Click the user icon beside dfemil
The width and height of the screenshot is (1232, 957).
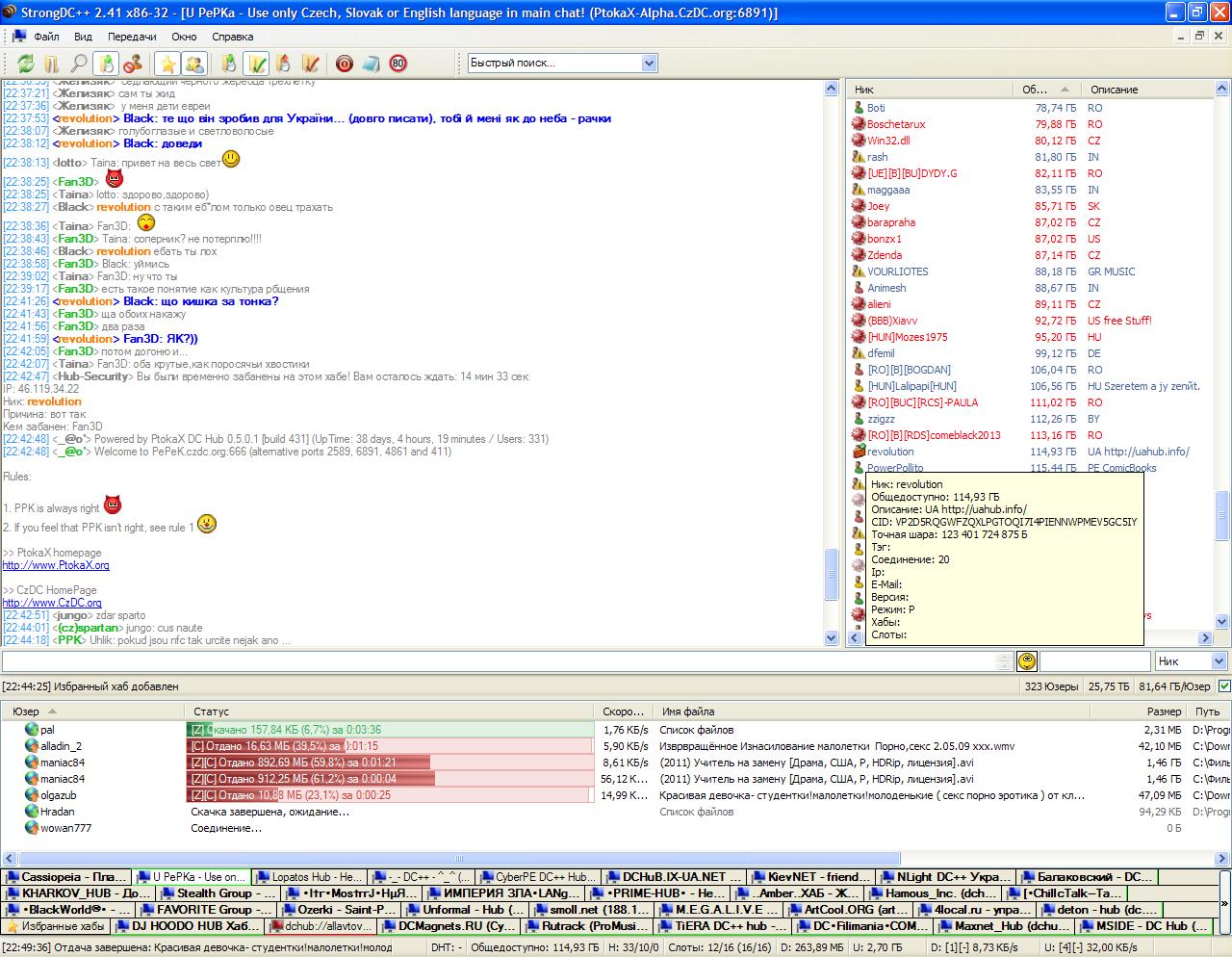click(859, 353)
